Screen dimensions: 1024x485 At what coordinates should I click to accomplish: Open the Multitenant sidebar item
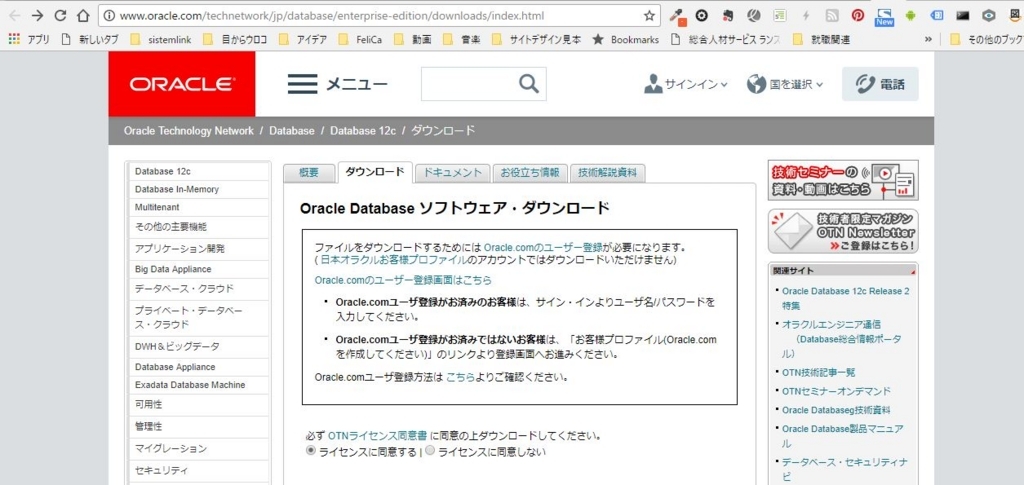coord(199,207)
